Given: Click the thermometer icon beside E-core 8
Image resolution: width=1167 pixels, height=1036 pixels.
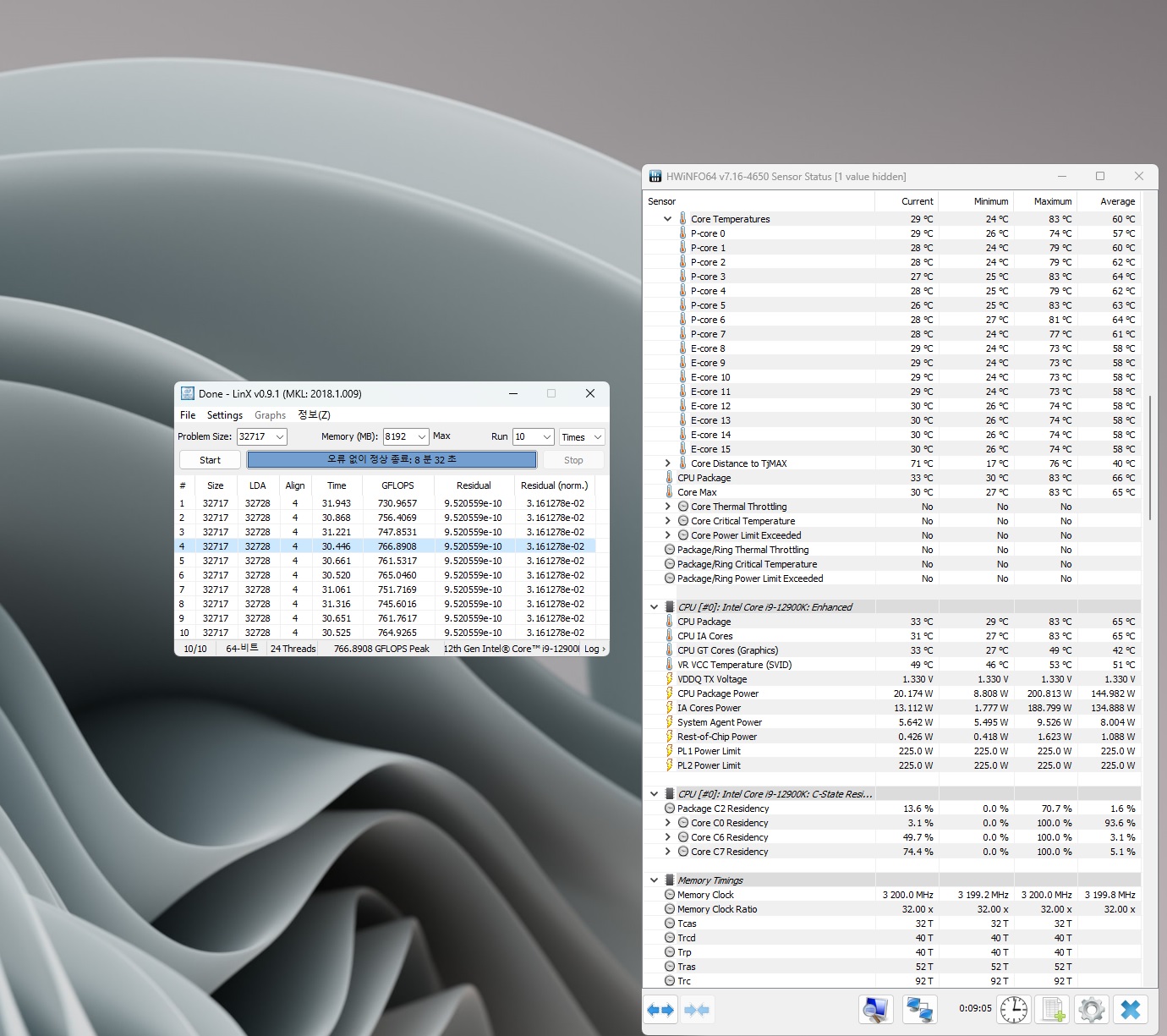Looking at the screenshot, I should [682, 348].
